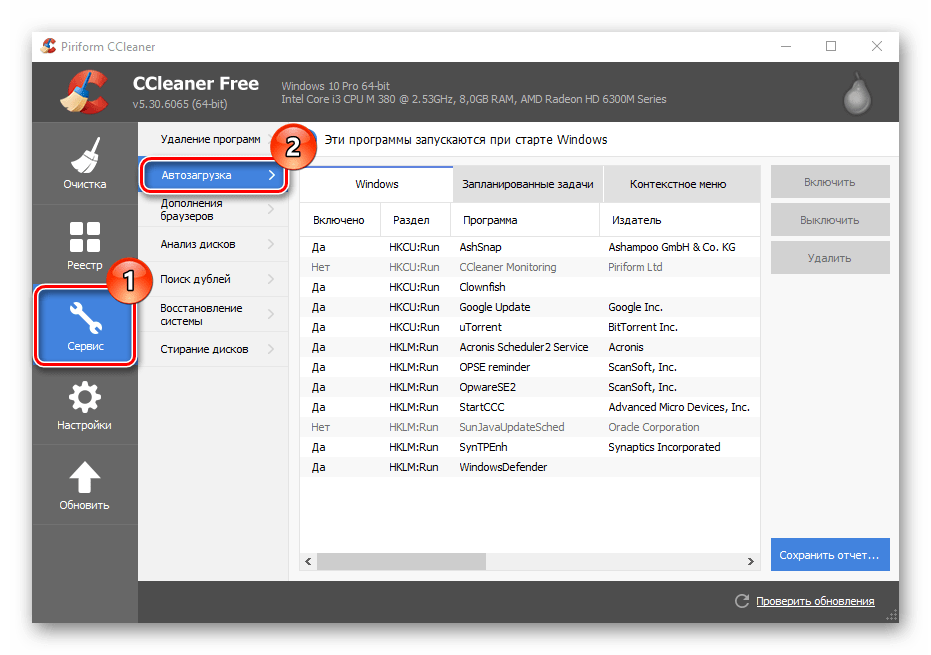Open Настройки gear icon

click(x=84, y=406)
